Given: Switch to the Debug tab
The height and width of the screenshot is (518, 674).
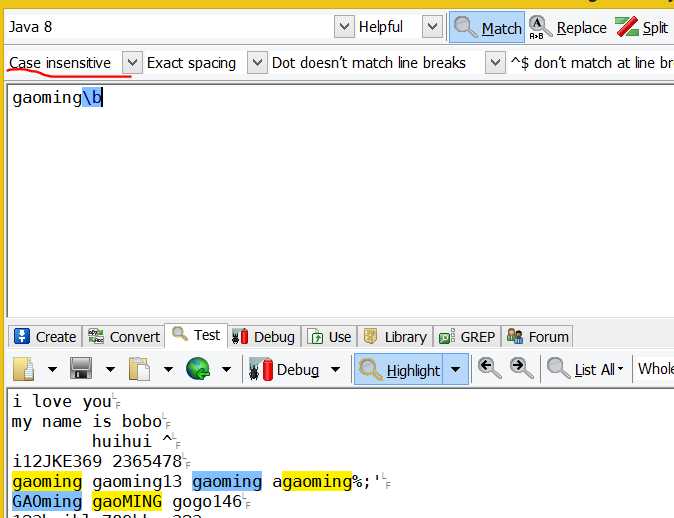Looking at the screenshot, I should pyautogui.click(x=263, y=337).
